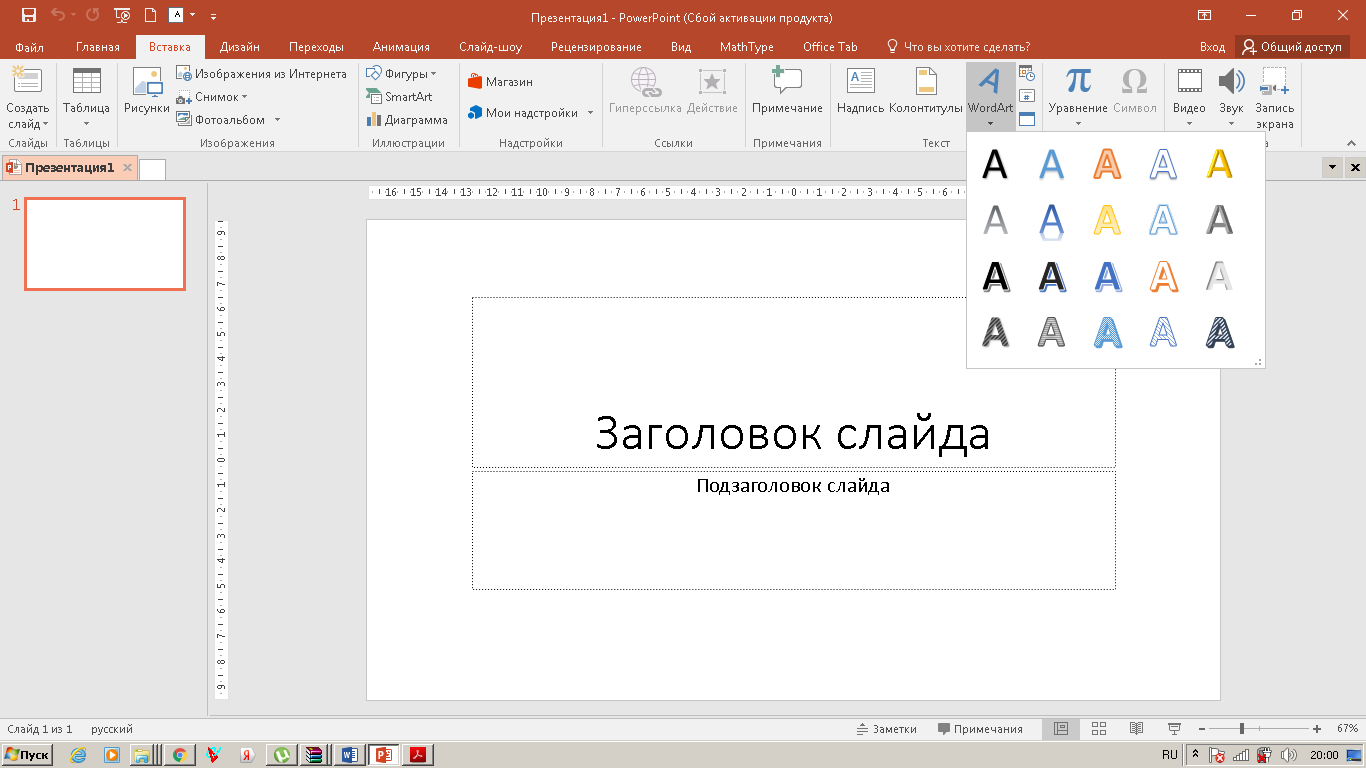Switch to the Дизайн ribbon tab
The width and height of the screenshot is (1366, 768).
point(240,47)
